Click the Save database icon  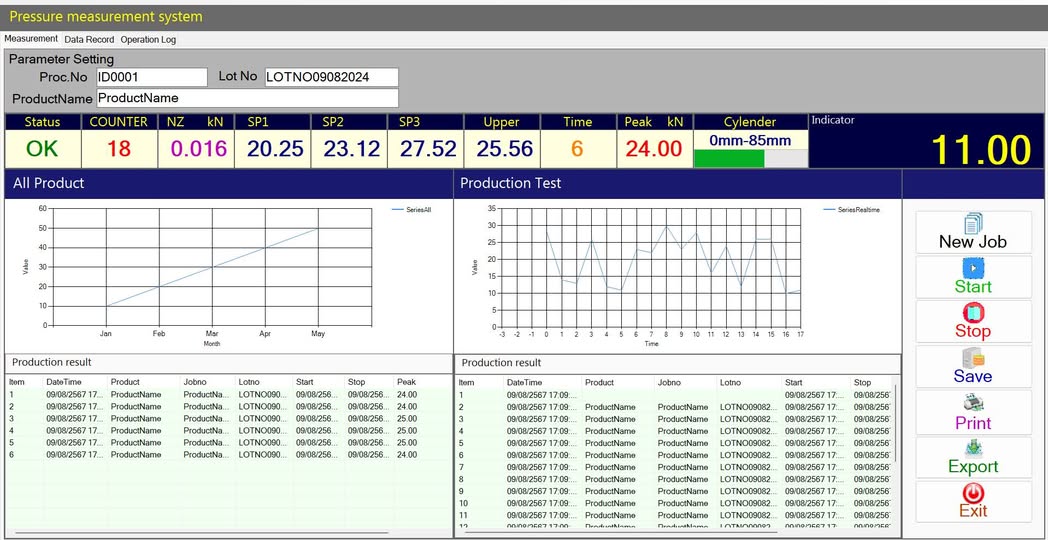973,358
